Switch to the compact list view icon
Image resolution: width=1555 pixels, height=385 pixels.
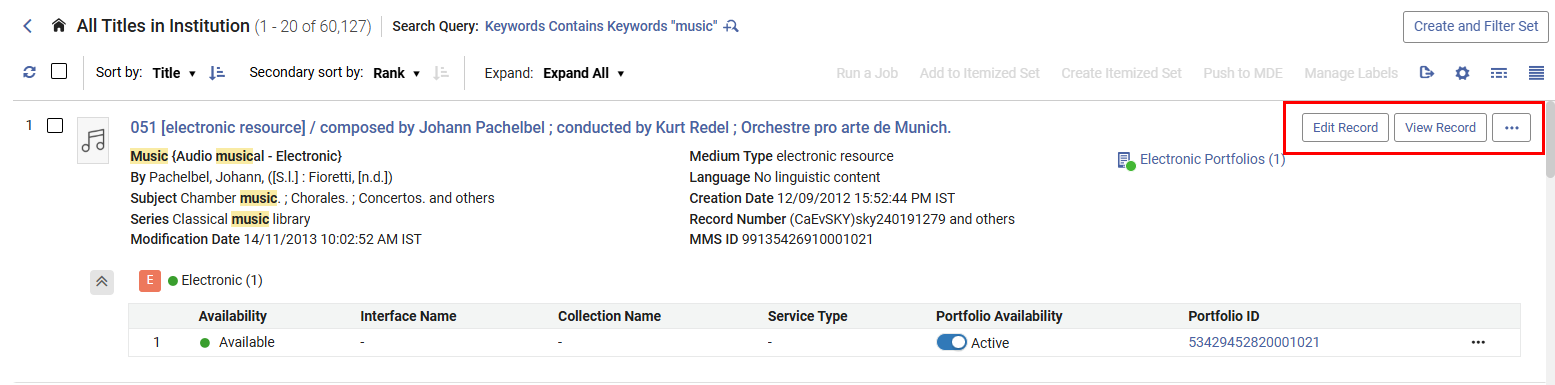click(1536, 73)
